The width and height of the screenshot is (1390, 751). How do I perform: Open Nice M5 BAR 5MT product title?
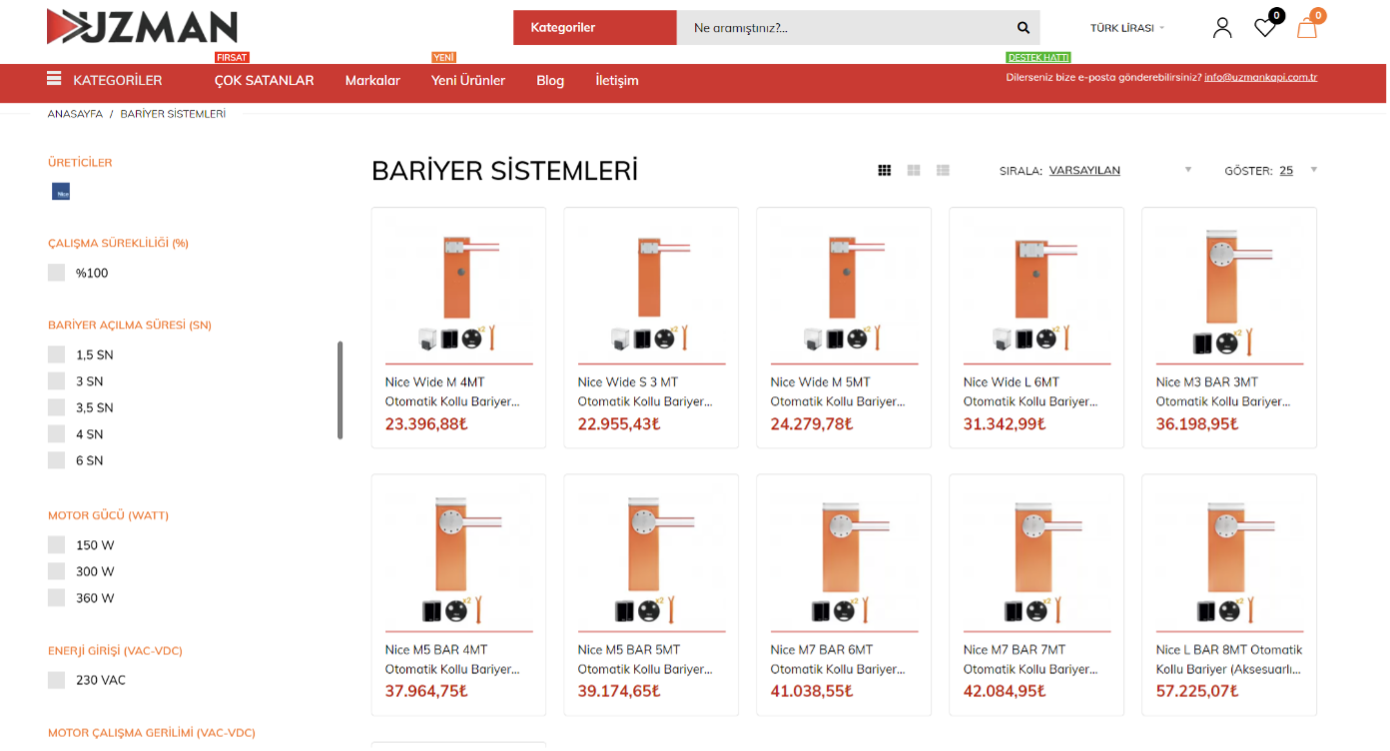pyautogui.click(x=645, y=660)
